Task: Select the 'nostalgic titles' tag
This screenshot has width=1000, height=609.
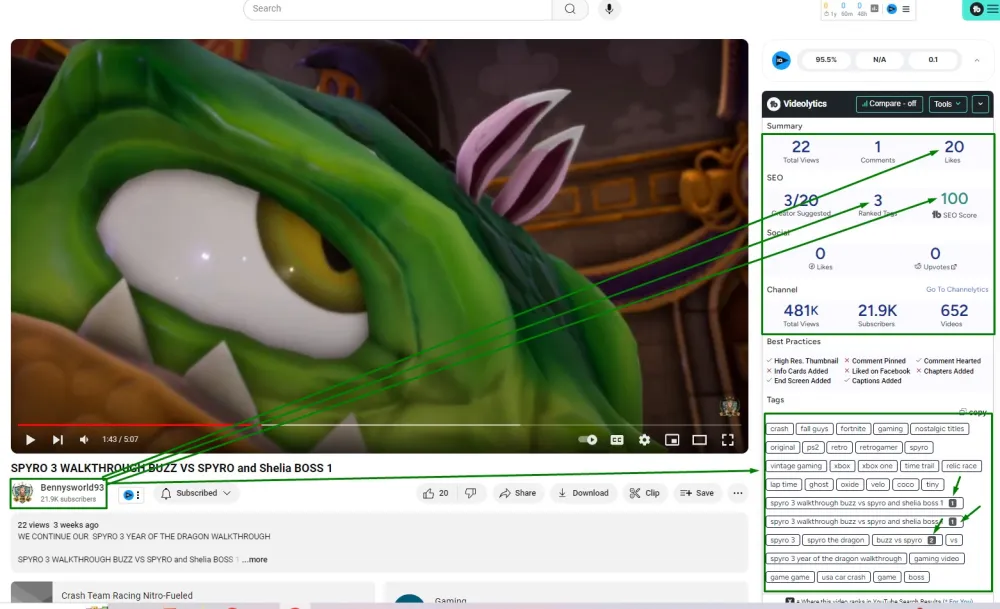Action: tap(939, 429)
